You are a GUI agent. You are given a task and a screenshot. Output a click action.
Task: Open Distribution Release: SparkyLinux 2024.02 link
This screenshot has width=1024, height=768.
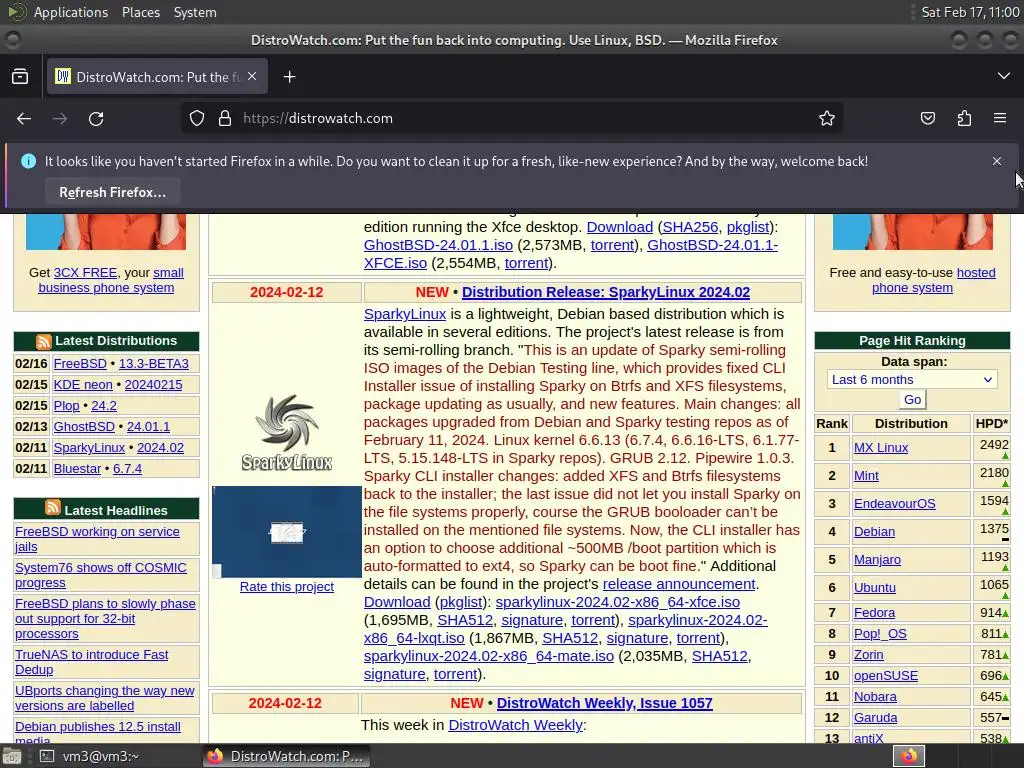(605, 292)
